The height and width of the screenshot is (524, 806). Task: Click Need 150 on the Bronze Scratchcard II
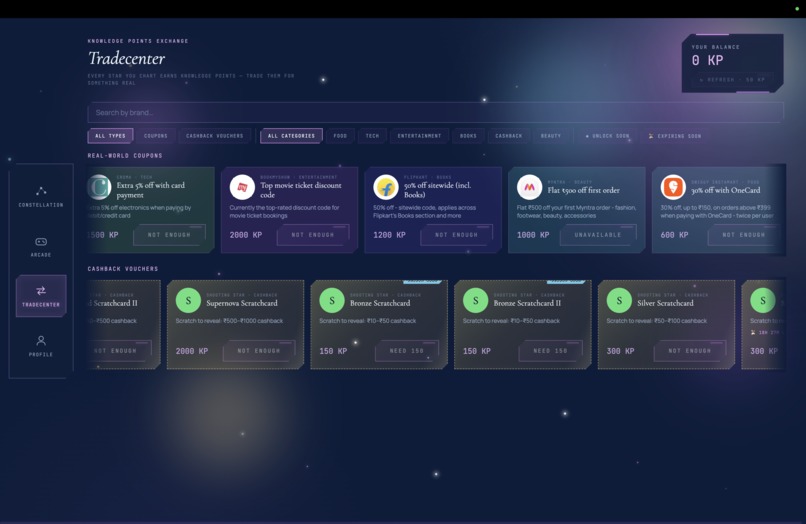(550, 351)
